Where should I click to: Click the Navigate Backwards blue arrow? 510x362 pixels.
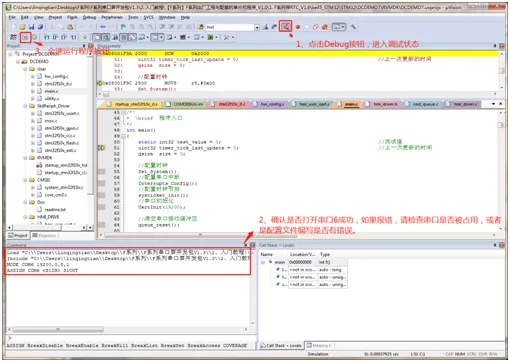tap(103, 27)
